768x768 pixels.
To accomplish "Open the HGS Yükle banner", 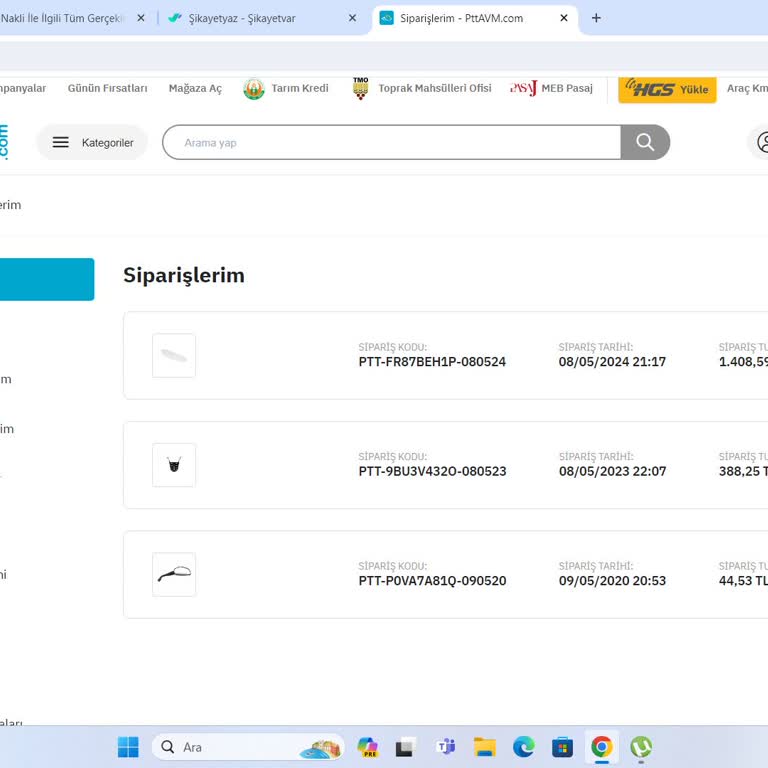I will (667, 89).
